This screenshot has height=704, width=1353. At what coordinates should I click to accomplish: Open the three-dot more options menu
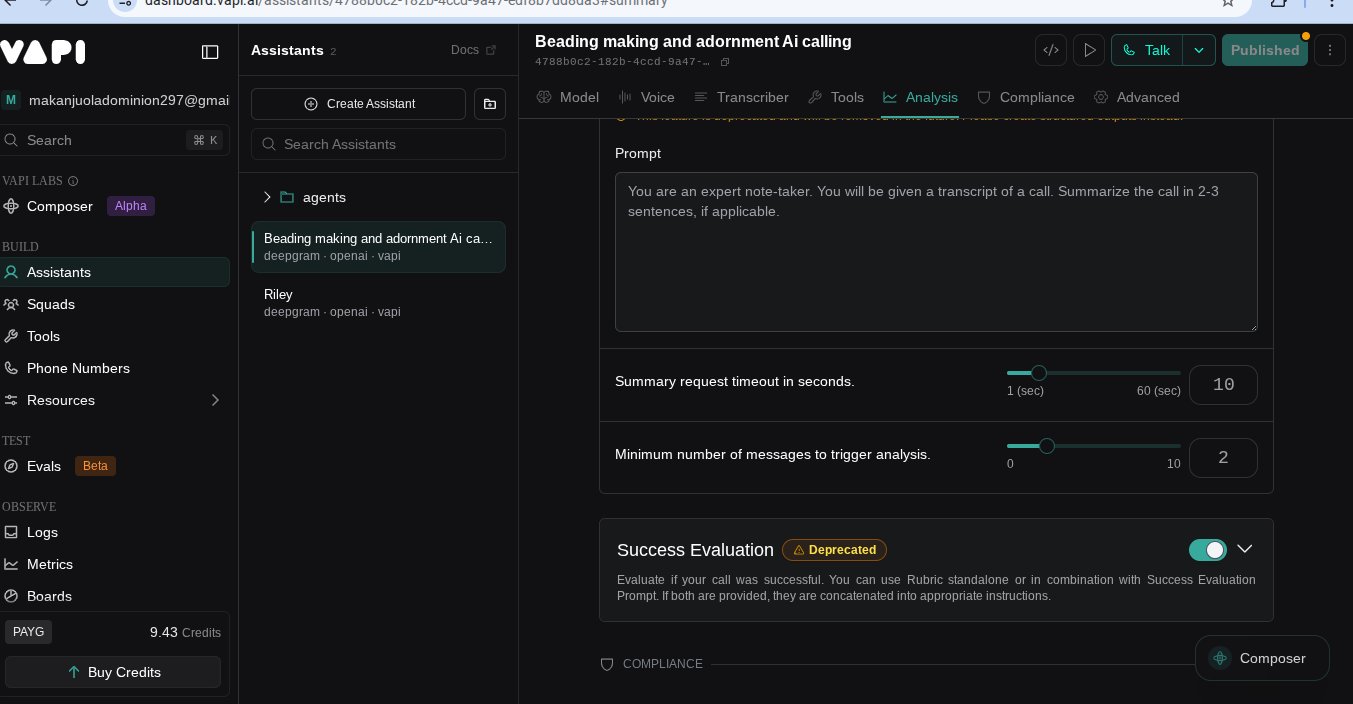coord(1329,50)
